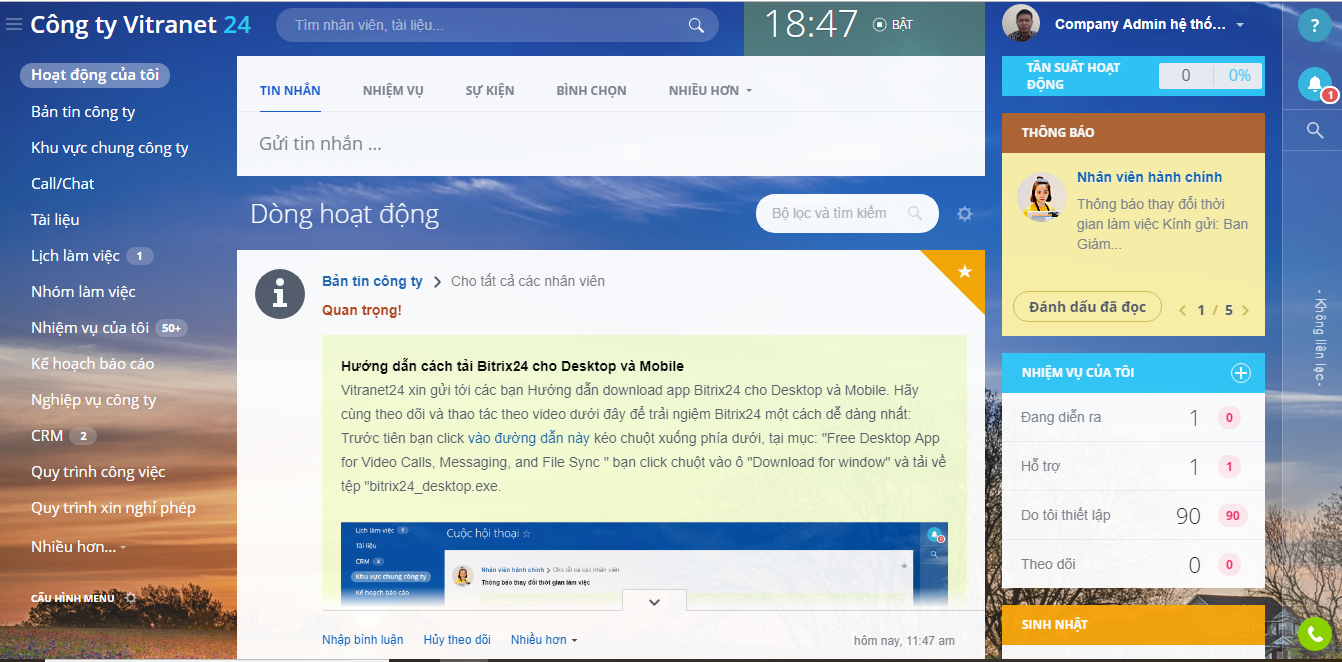Click the Đang diễn ra task row

click(1133, 417)
